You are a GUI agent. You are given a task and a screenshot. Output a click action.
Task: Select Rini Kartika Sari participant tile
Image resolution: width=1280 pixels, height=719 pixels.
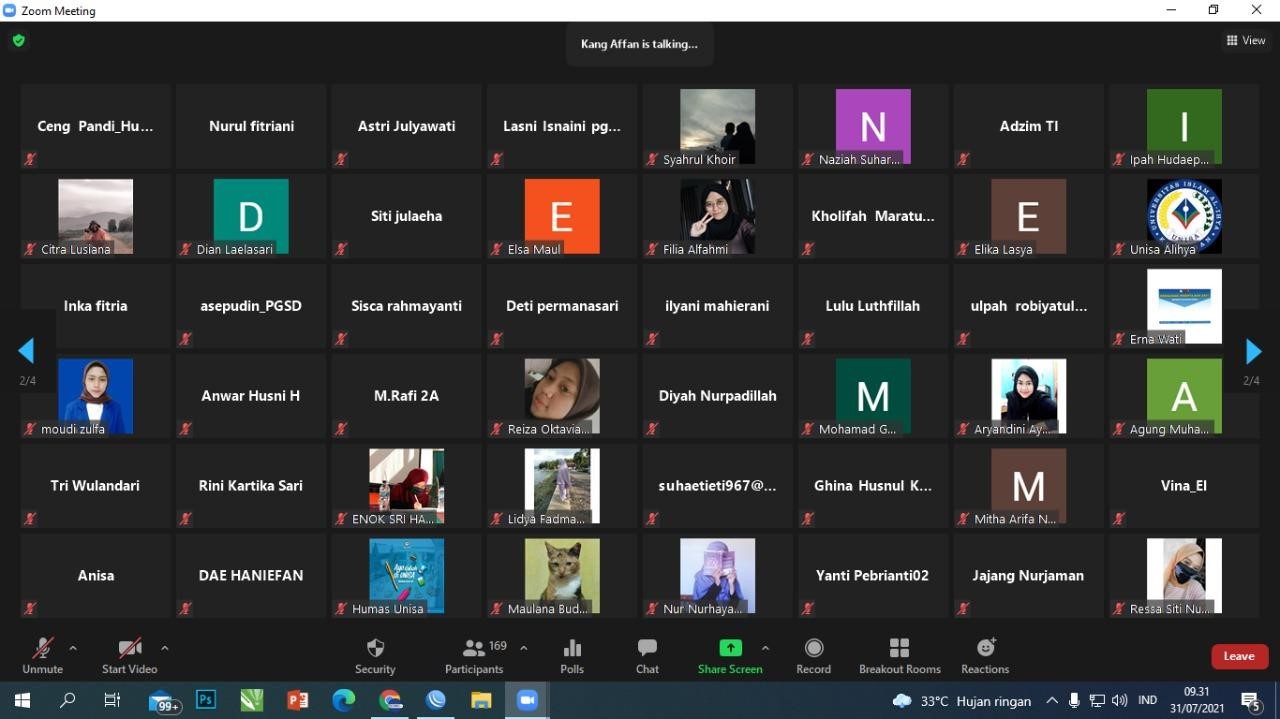point(251,486)
